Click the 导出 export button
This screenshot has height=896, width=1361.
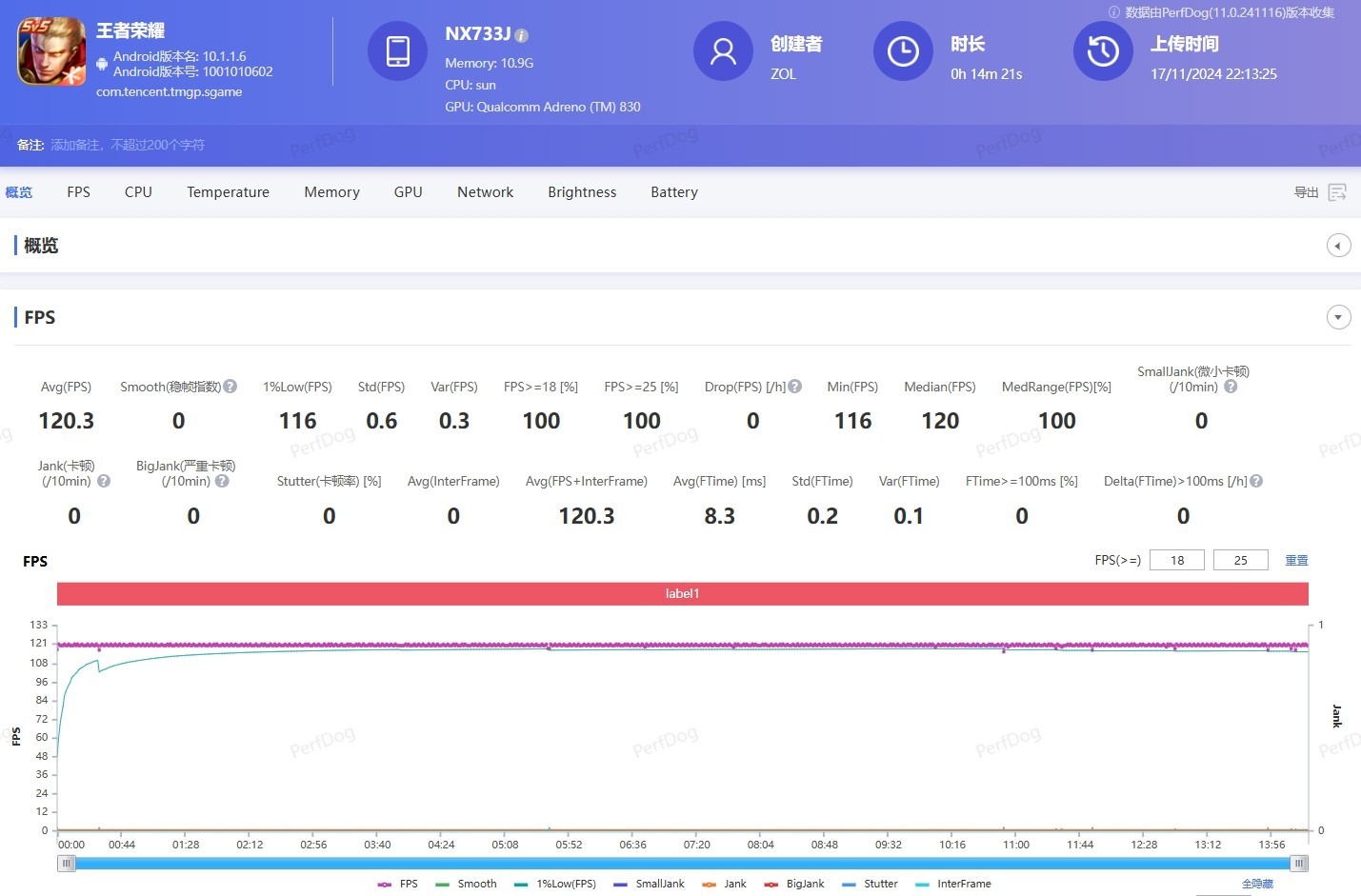pyautogui.click(x=1306, y=192)
